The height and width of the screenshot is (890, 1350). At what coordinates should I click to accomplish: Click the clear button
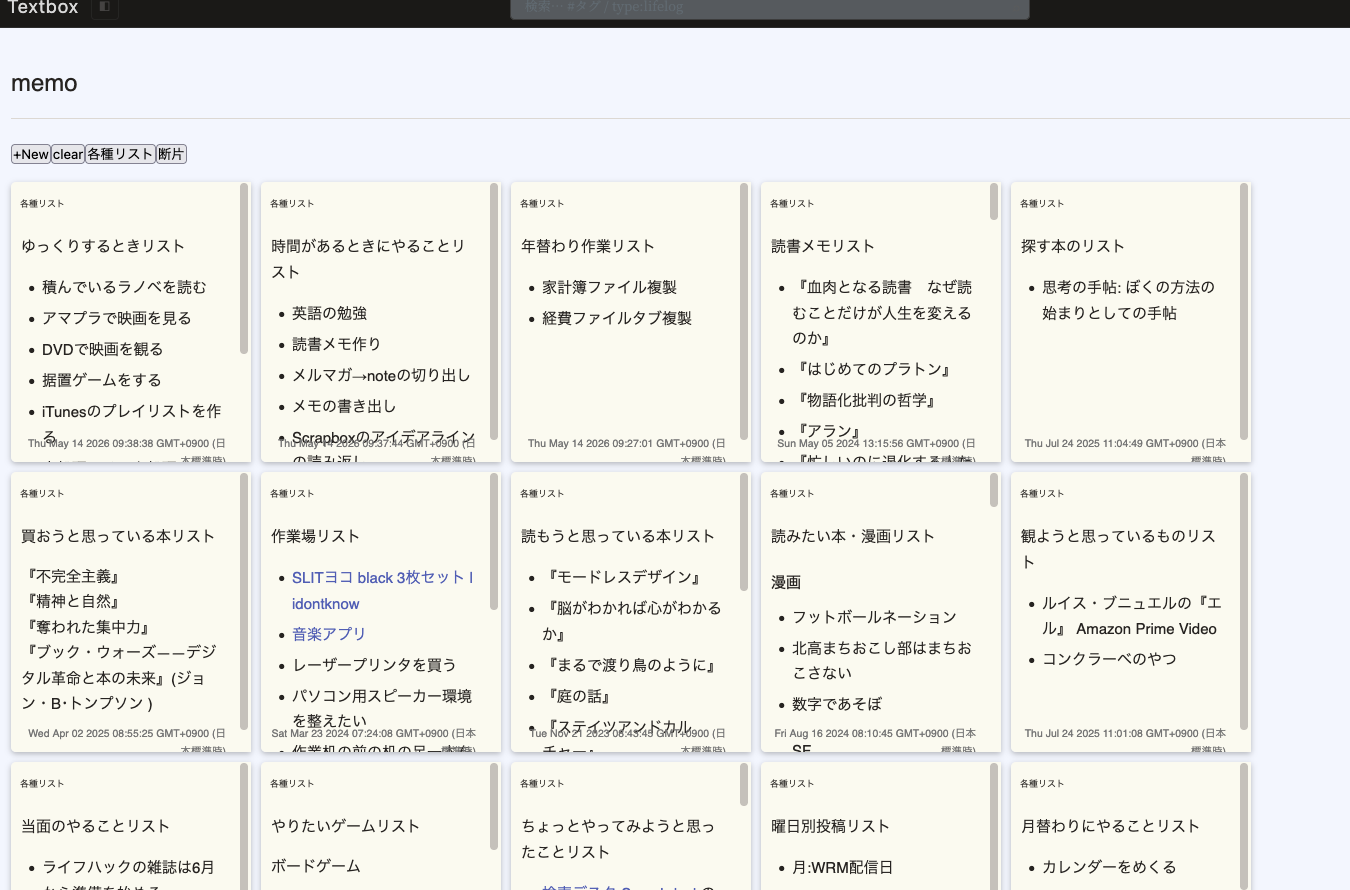tap(68, 154)
